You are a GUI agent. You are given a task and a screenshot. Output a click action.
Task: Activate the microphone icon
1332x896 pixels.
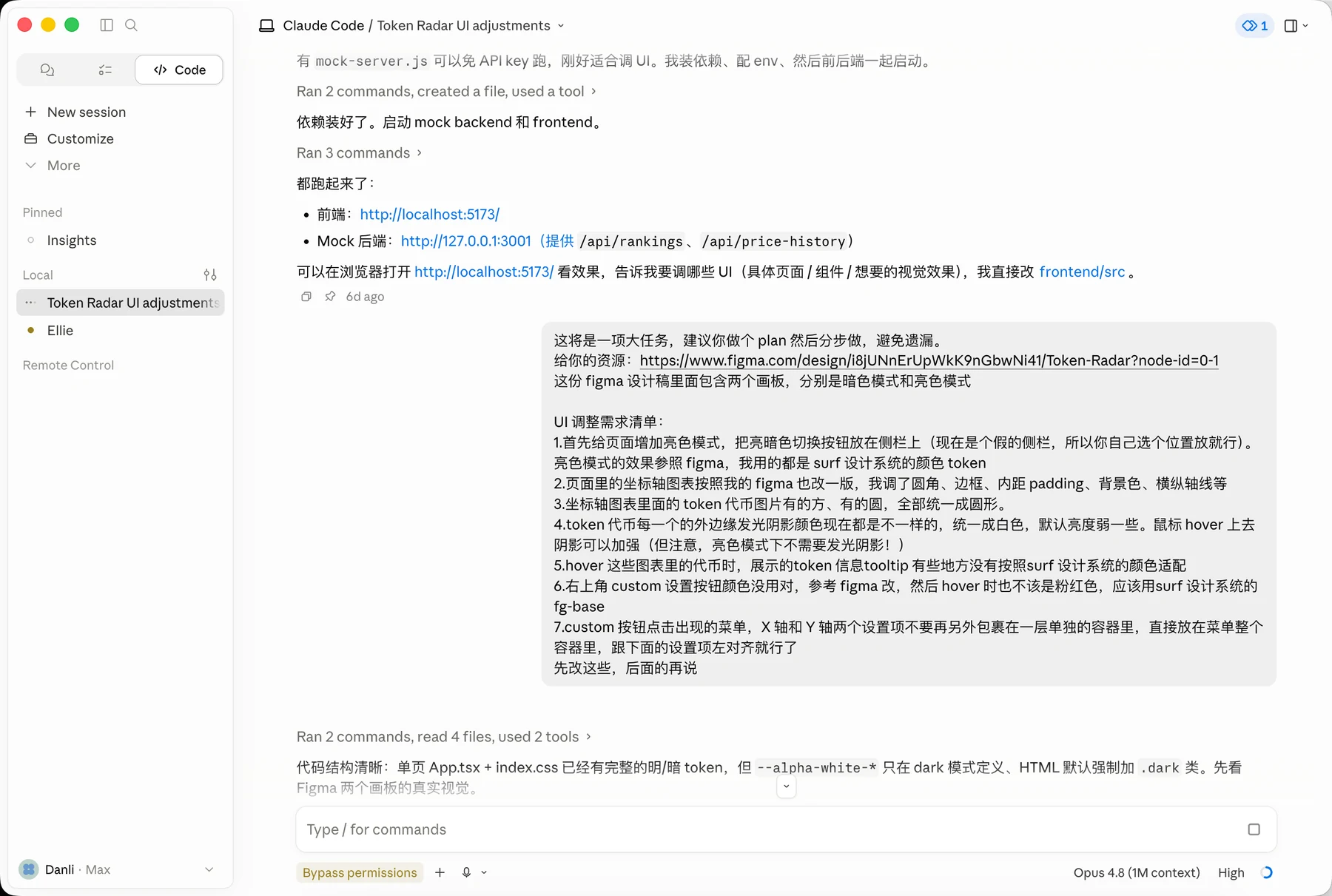(466, 872)
